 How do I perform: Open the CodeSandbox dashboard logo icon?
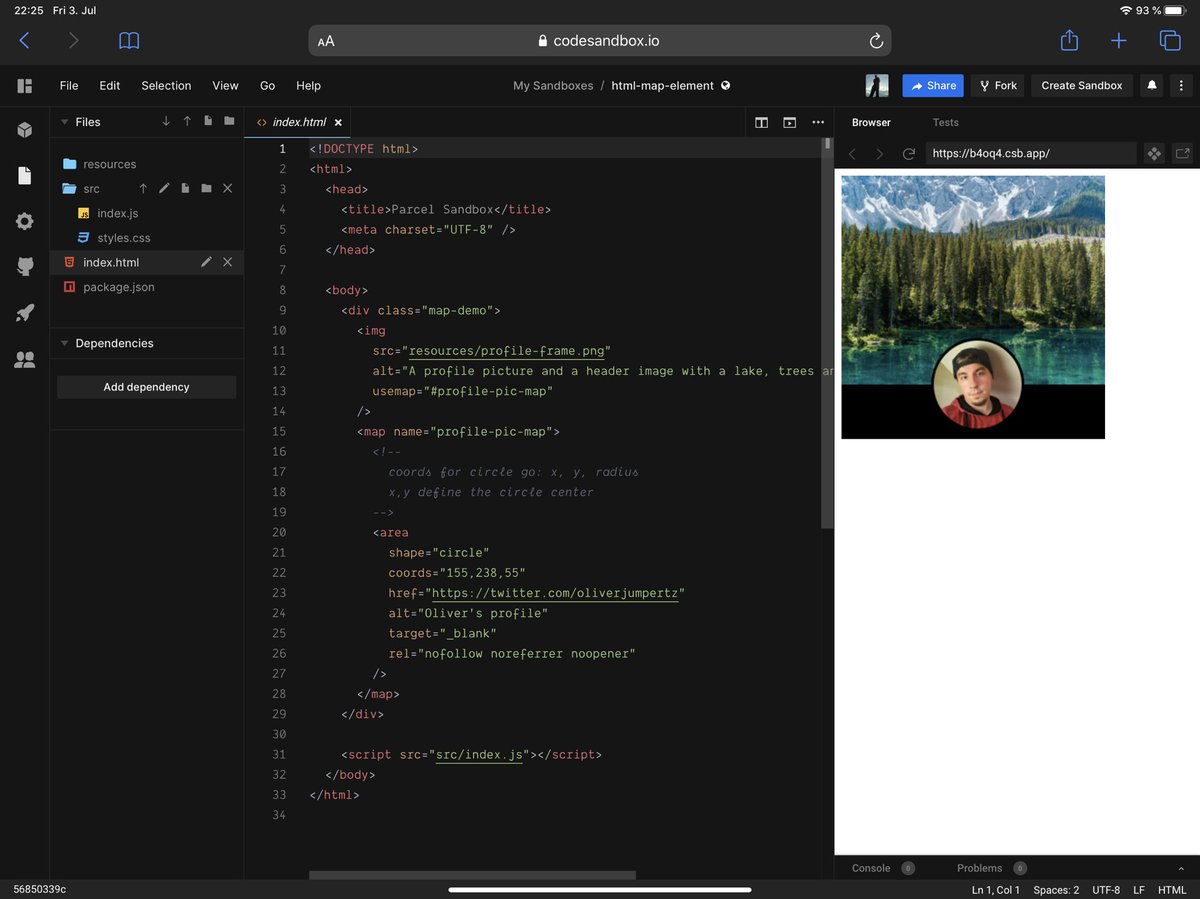[x=25, y=86]
